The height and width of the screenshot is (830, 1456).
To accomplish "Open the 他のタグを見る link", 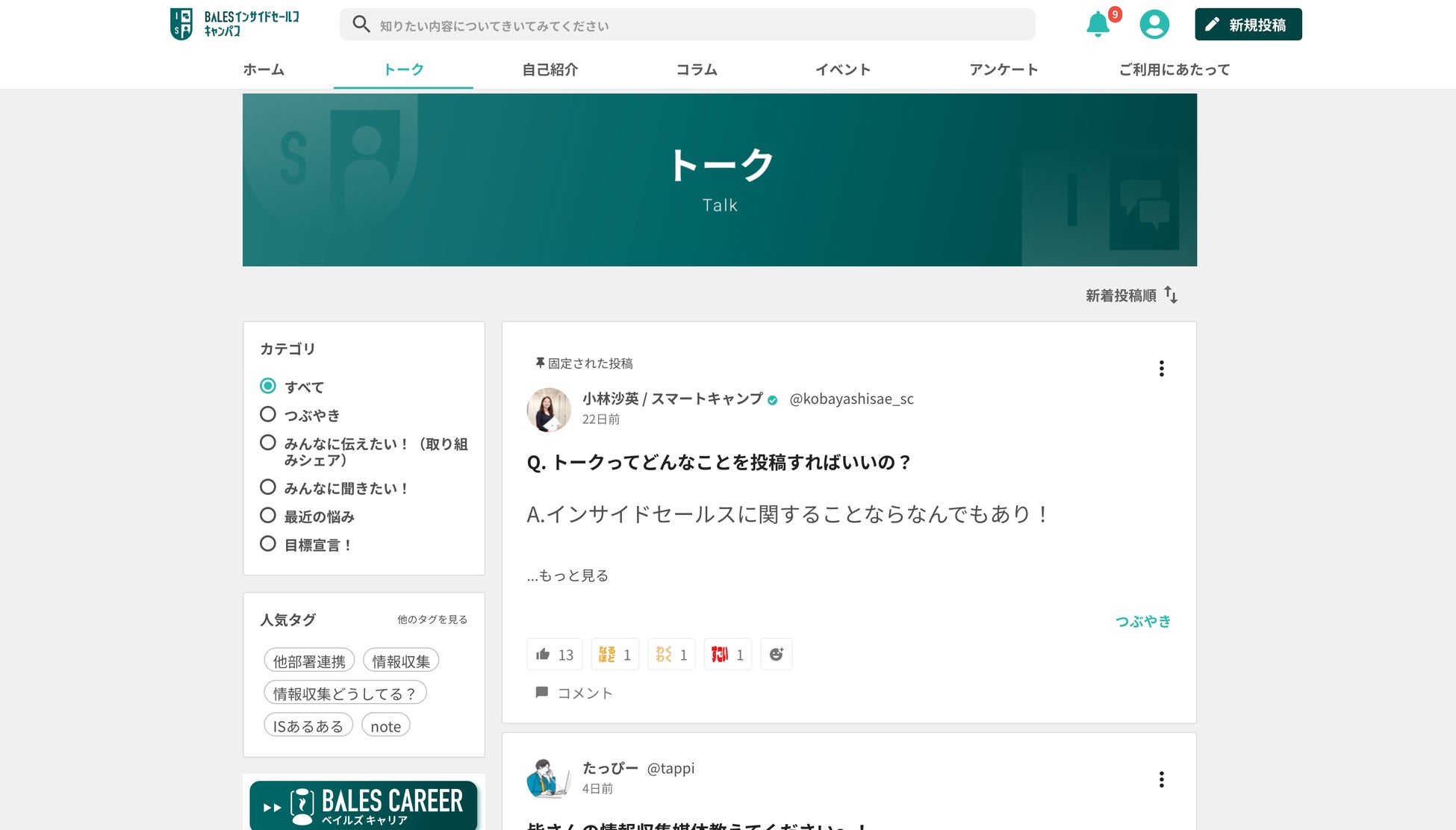I will pyautogui.click(x=432, y=620).
